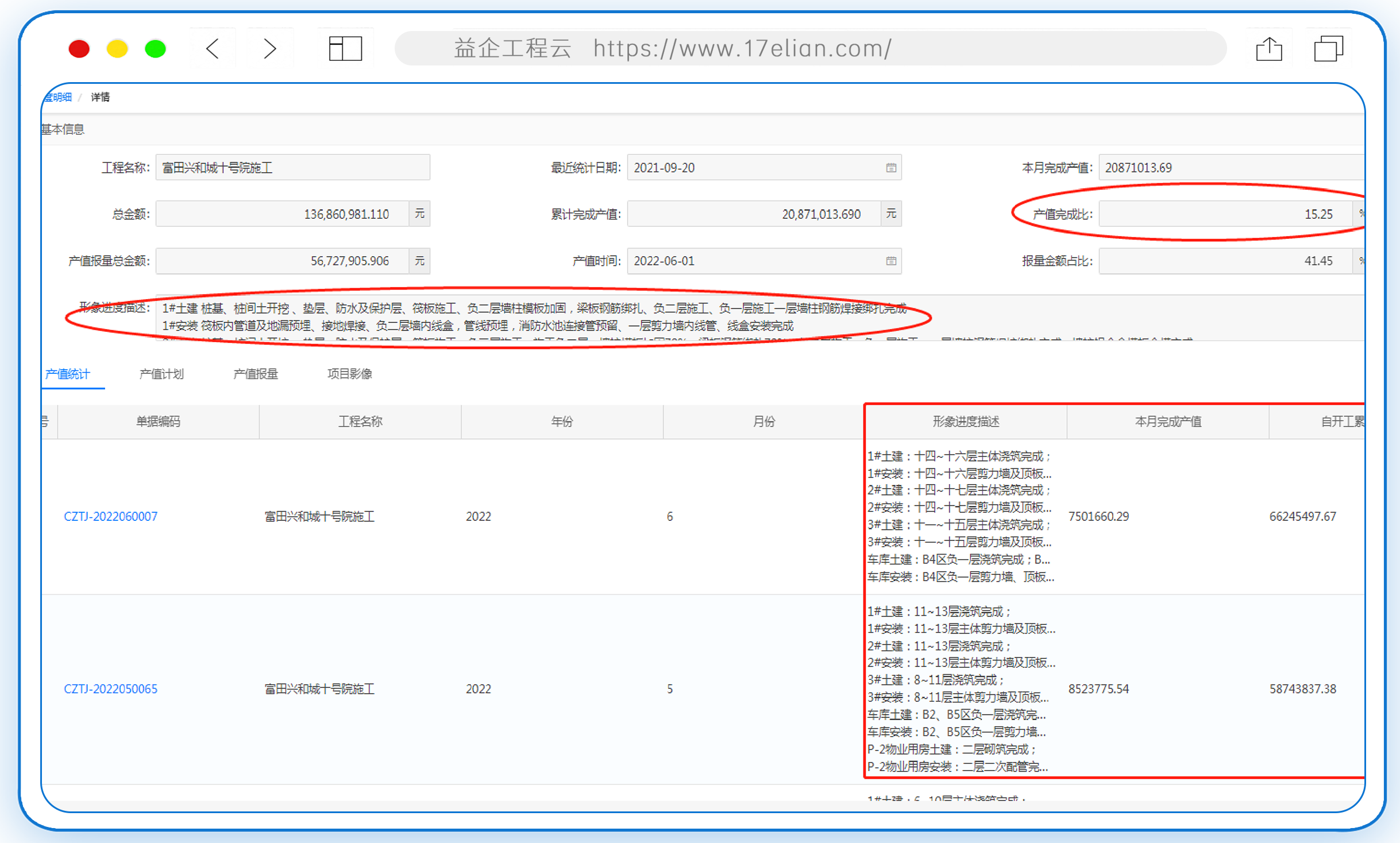Click the browser forward arrow
The height and width of the screenshot is (843, 1400).
270,49
